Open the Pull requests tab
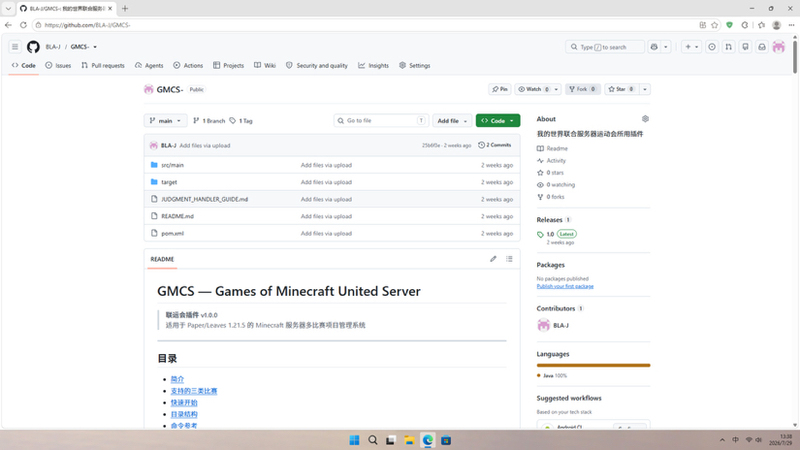Viewport: 800px width, 450px height. (x=103, y=65)
